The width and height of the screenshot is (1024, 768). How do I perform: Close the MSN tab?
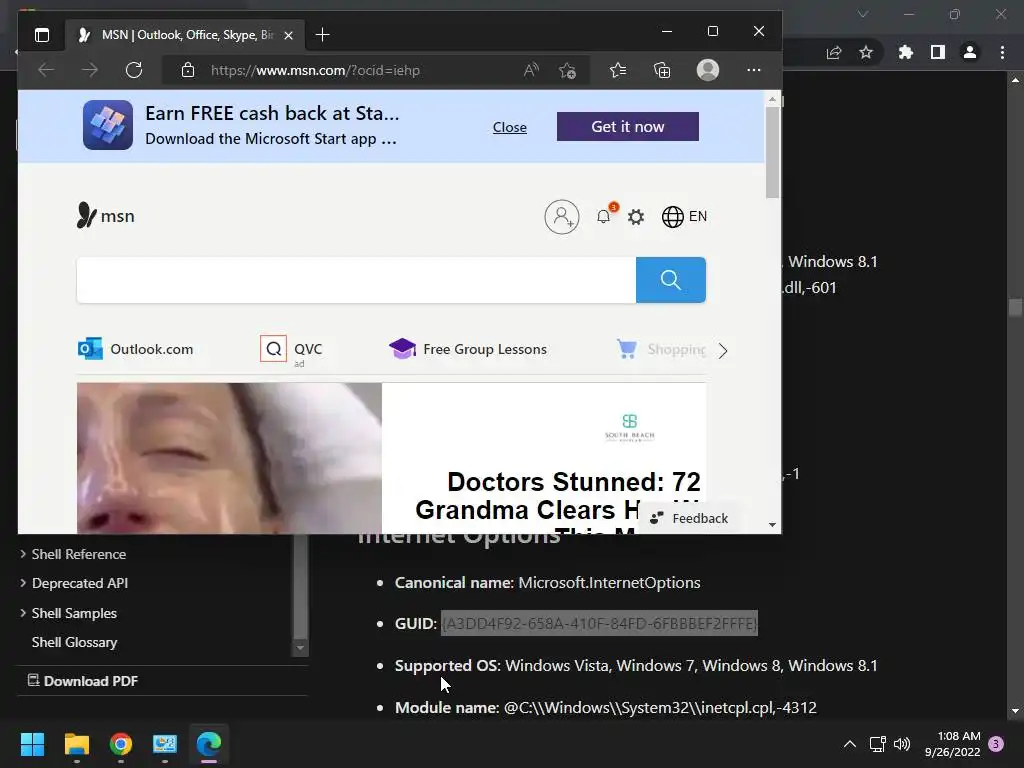[x=289, y=35]
